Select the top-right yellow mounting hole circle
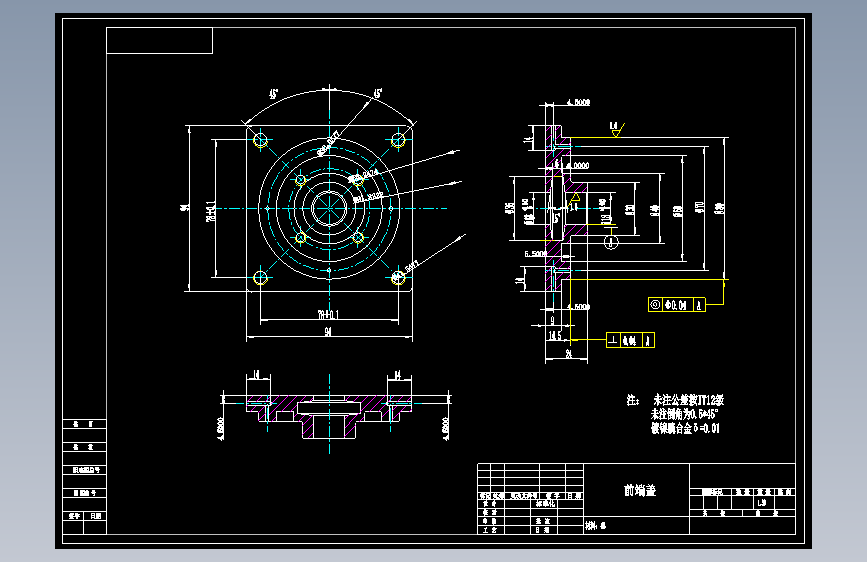The width and height of the screenshot is (867, 562). click(398, 140)
